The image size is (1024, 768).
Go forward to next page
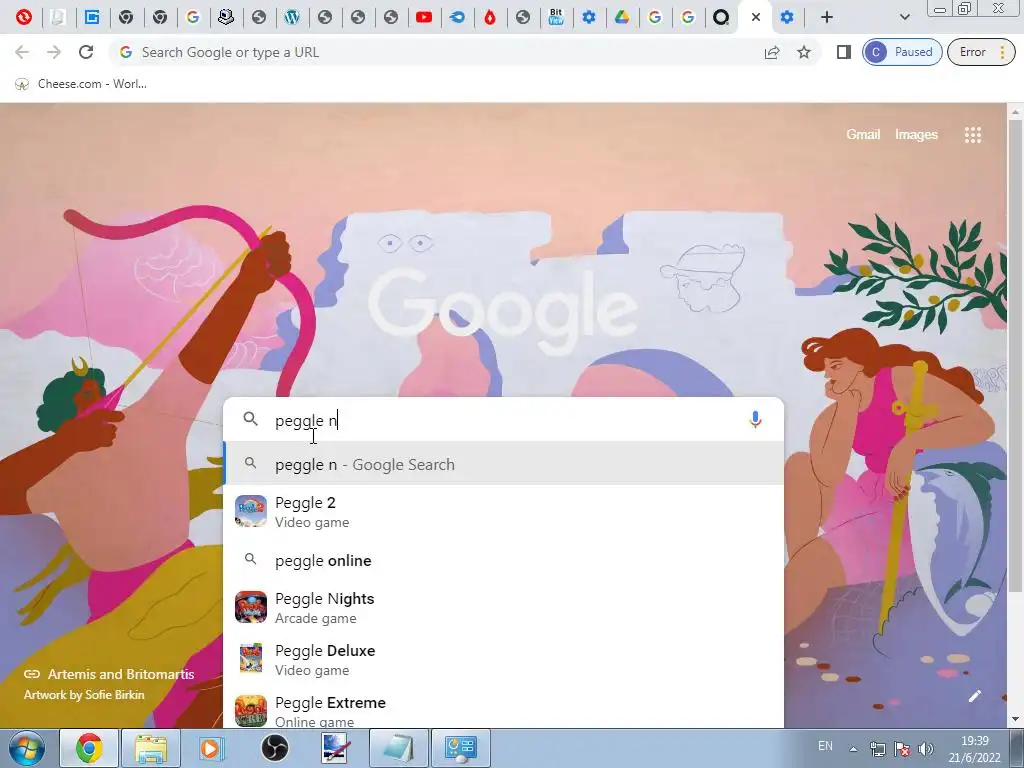coord(54,52)
